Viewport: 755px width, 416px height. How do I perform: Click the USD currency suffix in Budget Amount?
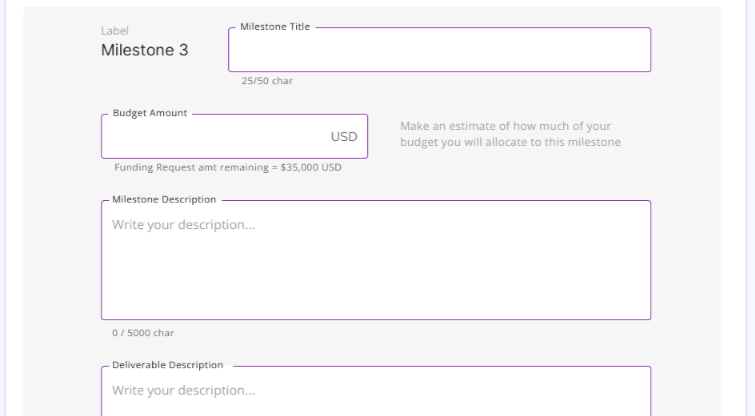(x=344, y=137)
